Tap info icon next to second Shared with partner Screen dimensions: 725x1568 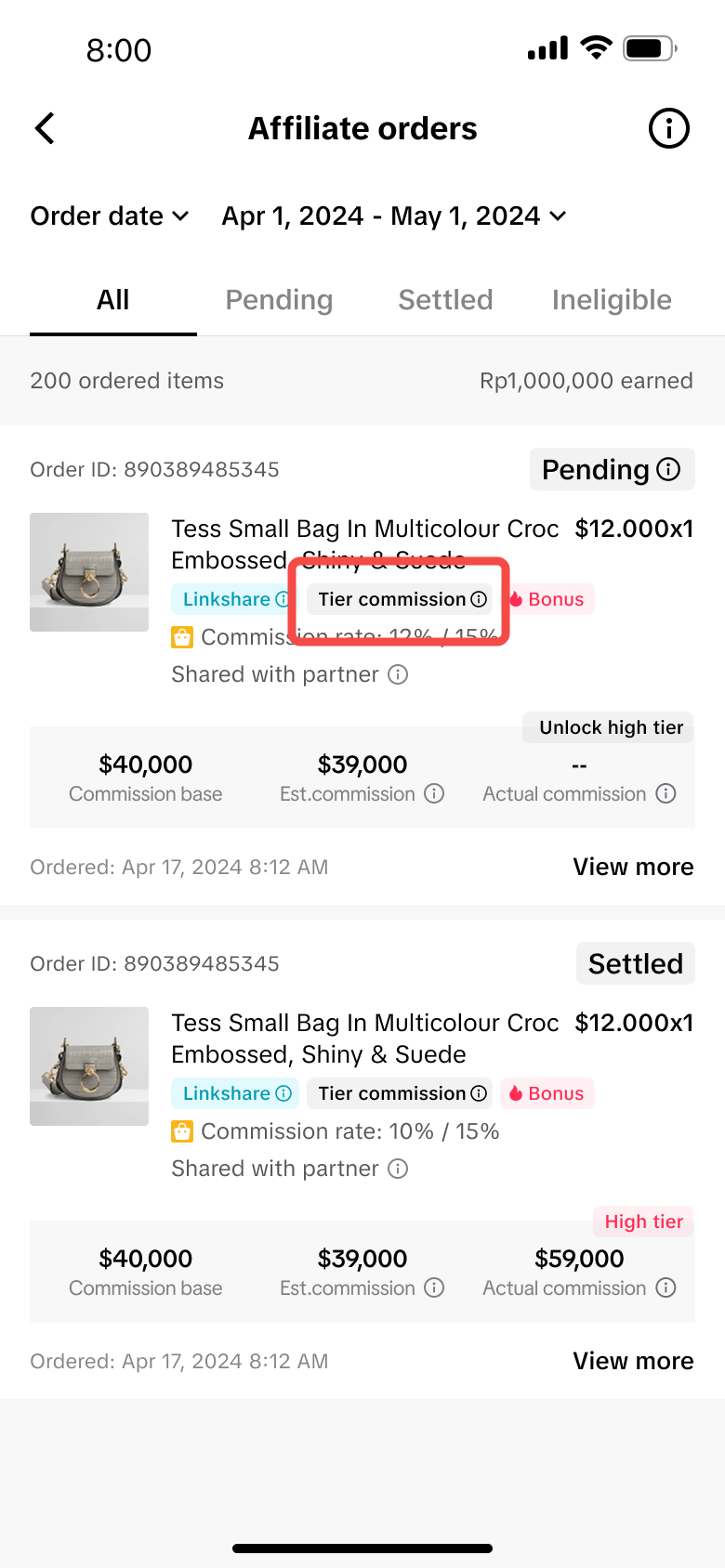(x=398, y=1169)
